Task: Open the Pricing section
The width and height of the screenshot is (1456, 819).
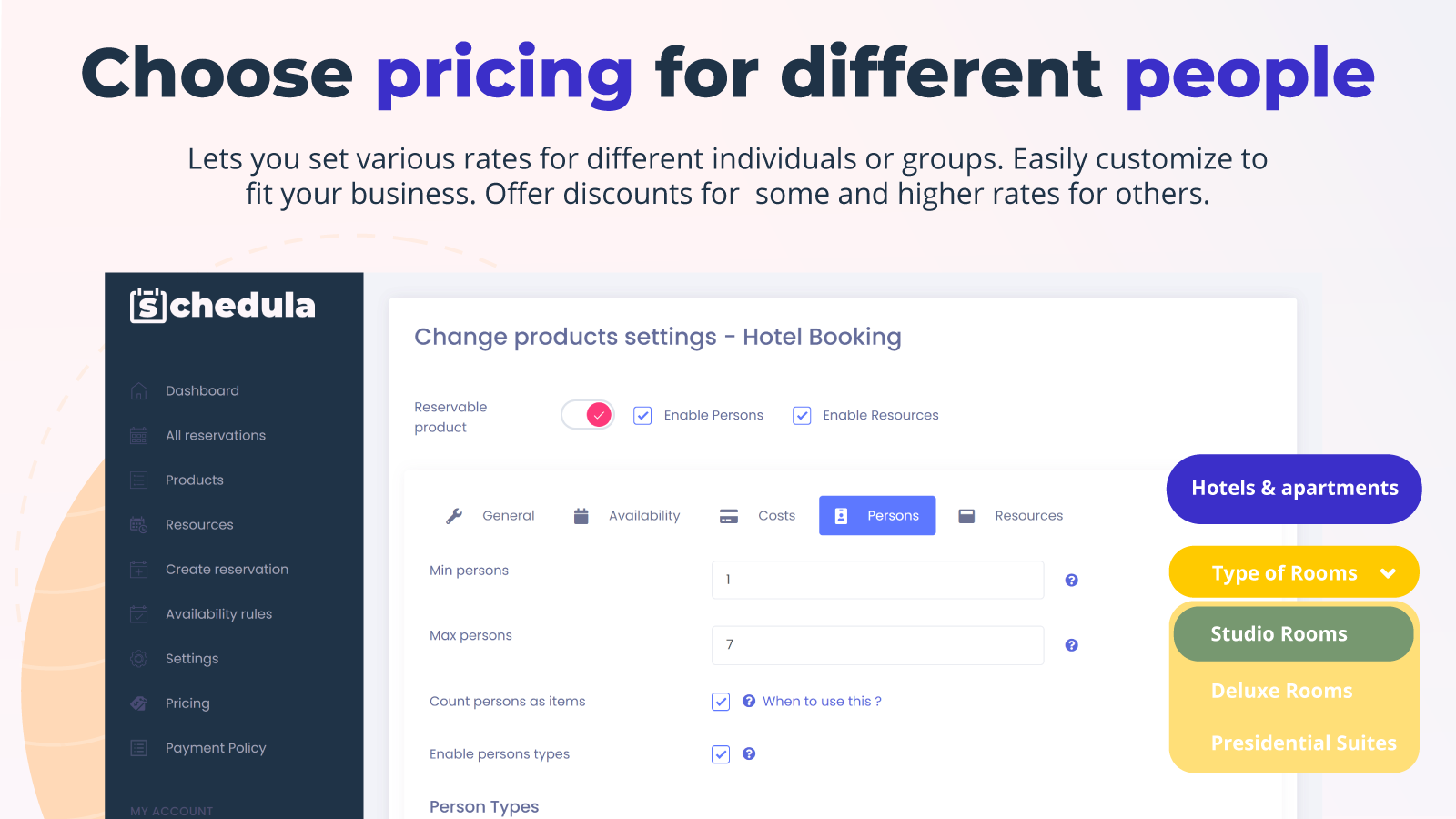Action: click(187, 703)
